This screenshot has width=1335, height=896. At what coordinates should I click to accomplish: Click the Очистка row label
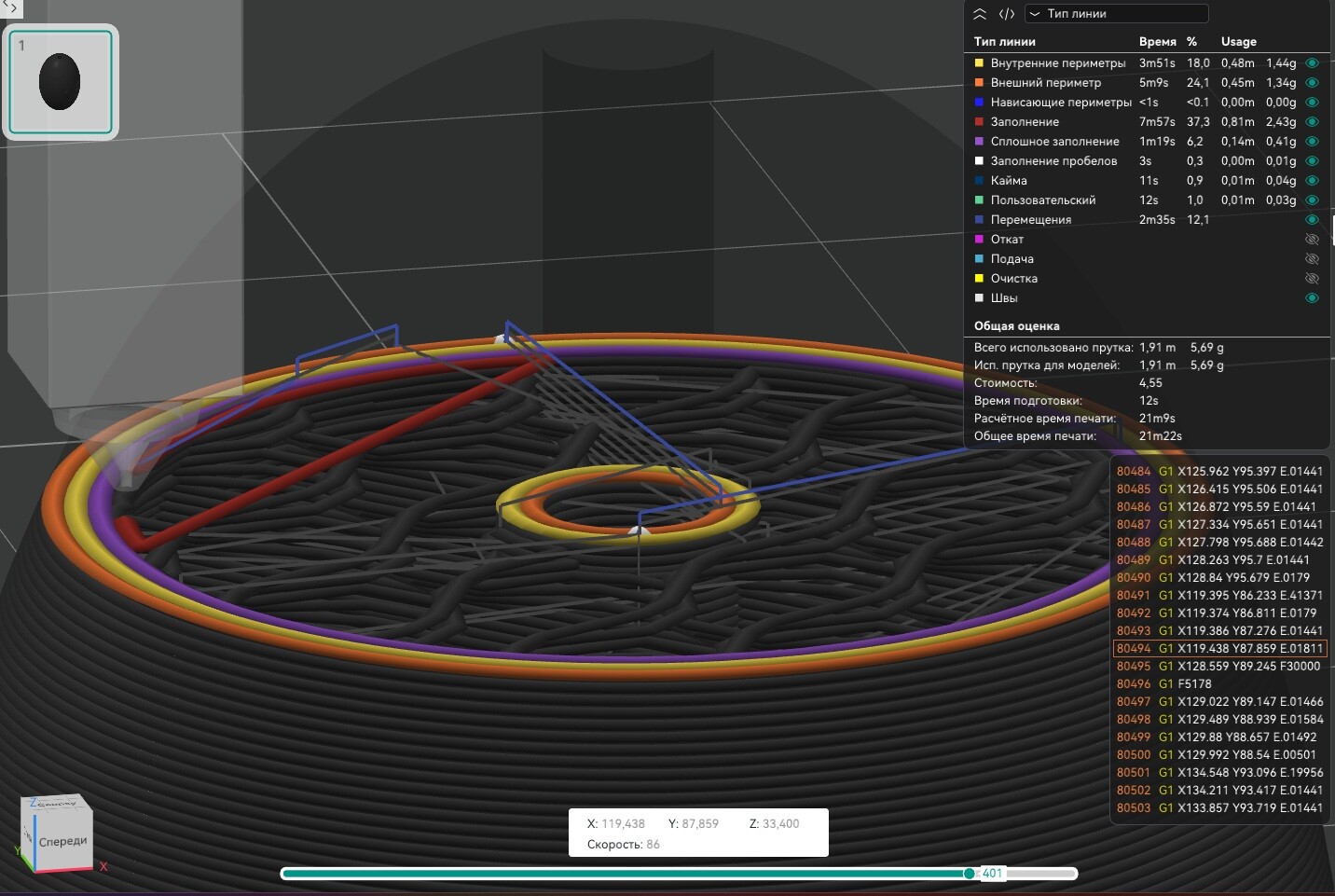(1014, 279)
